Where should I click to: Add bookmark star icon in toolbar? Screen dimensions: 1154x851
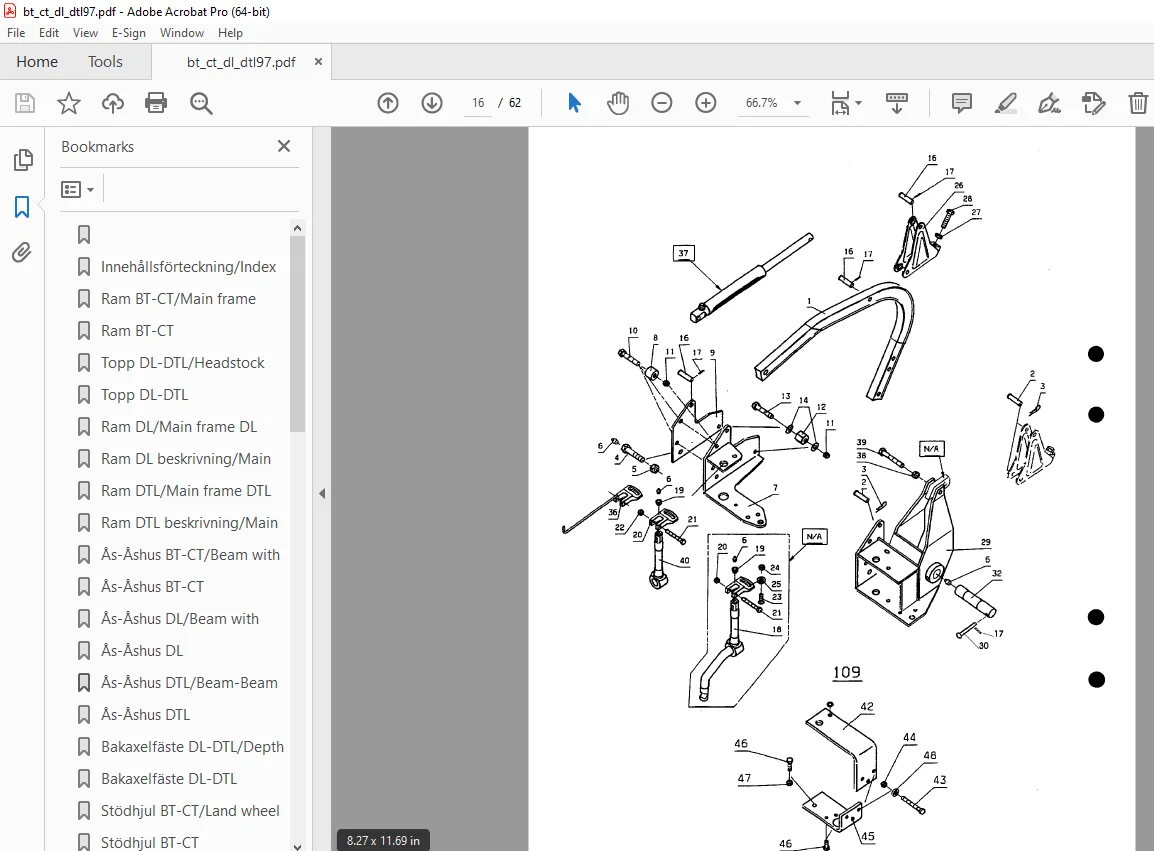pos(68,103)
